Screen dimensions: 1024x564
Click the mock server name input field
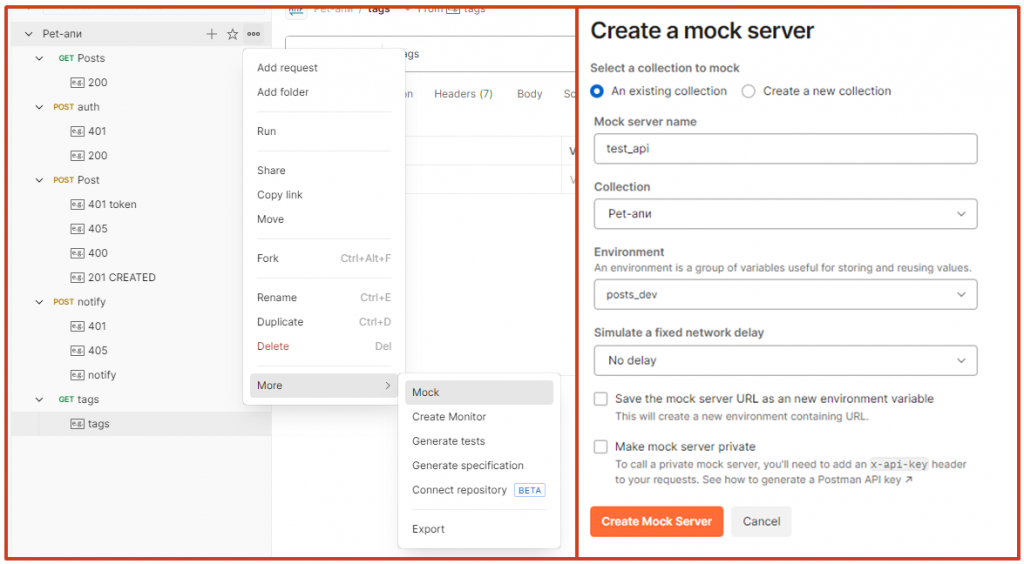coord(785,148)
